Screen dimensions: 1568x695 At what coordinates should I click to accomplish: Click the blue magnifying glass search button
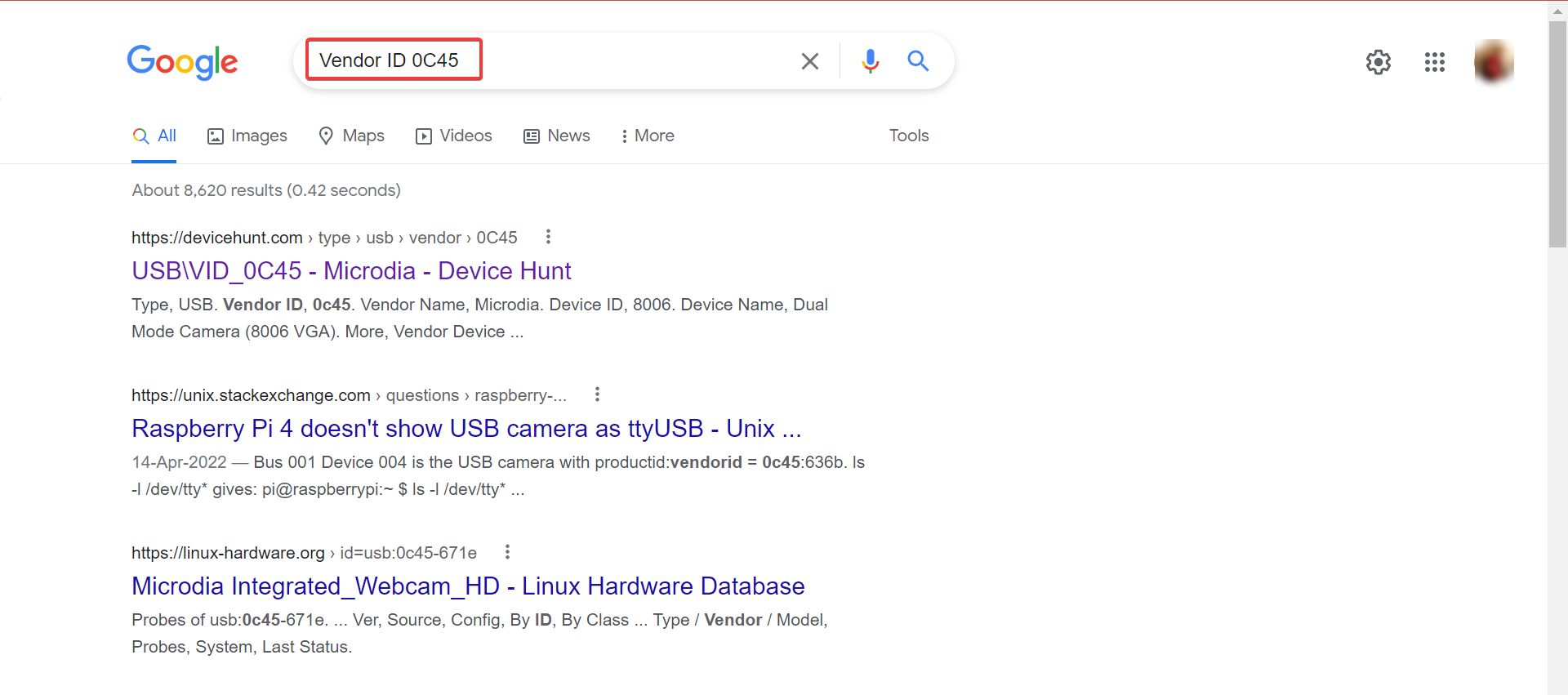918,61
